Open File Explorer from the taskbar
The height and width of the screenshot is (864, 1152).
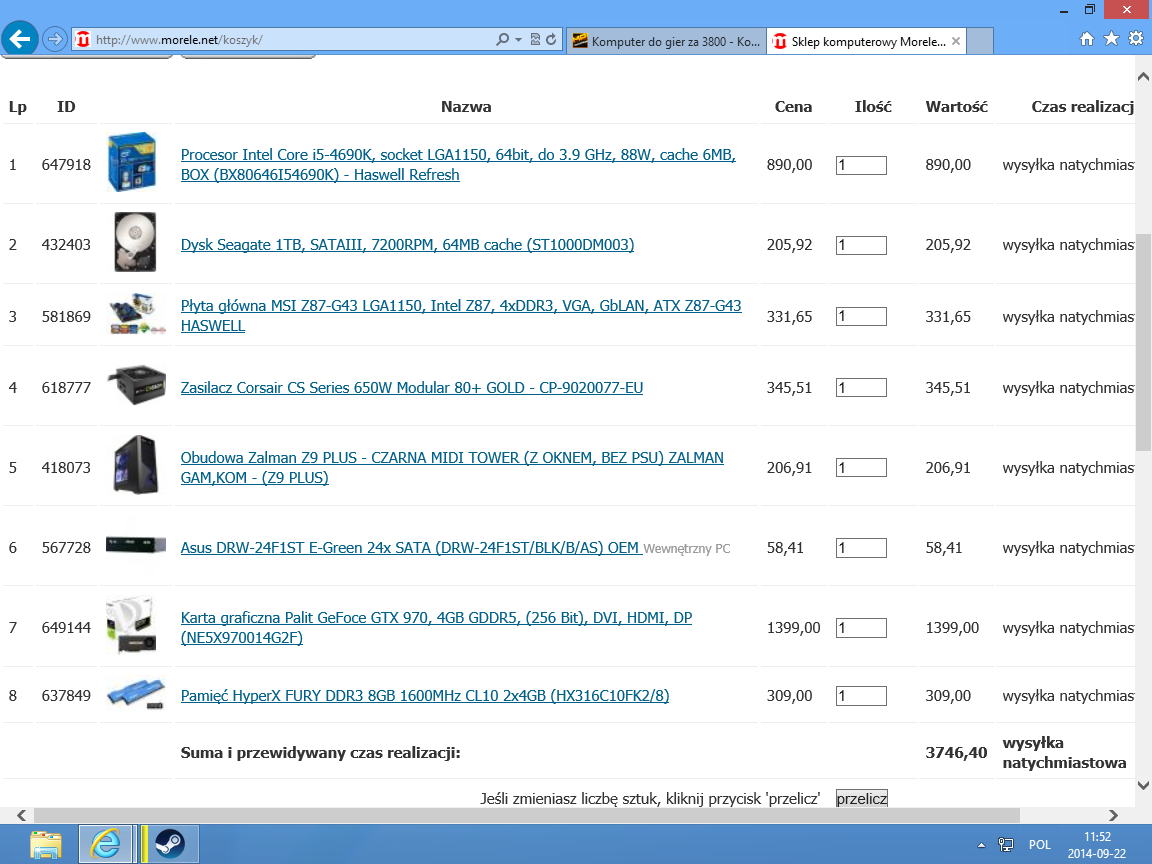46,844
